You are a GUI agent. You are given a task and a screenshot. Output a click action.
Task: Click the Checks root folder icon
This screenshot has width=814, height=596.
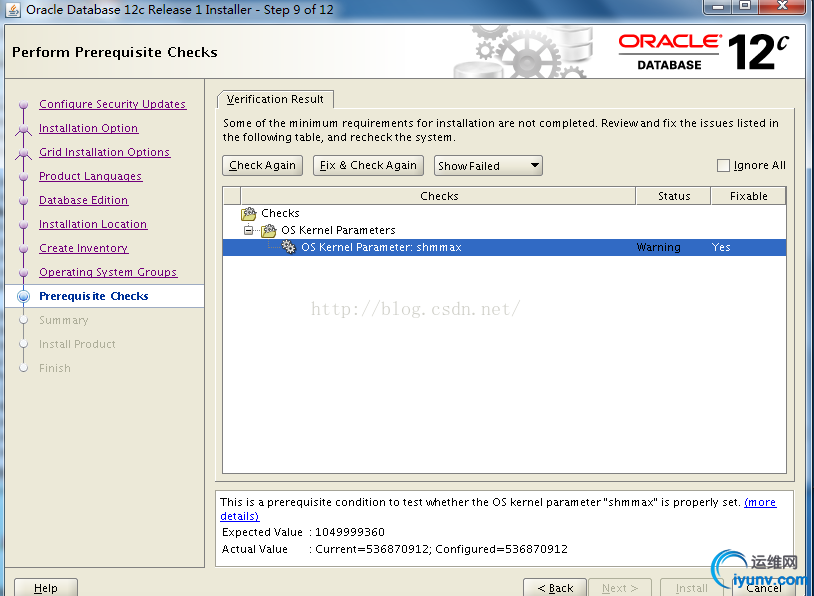[249, 213]
